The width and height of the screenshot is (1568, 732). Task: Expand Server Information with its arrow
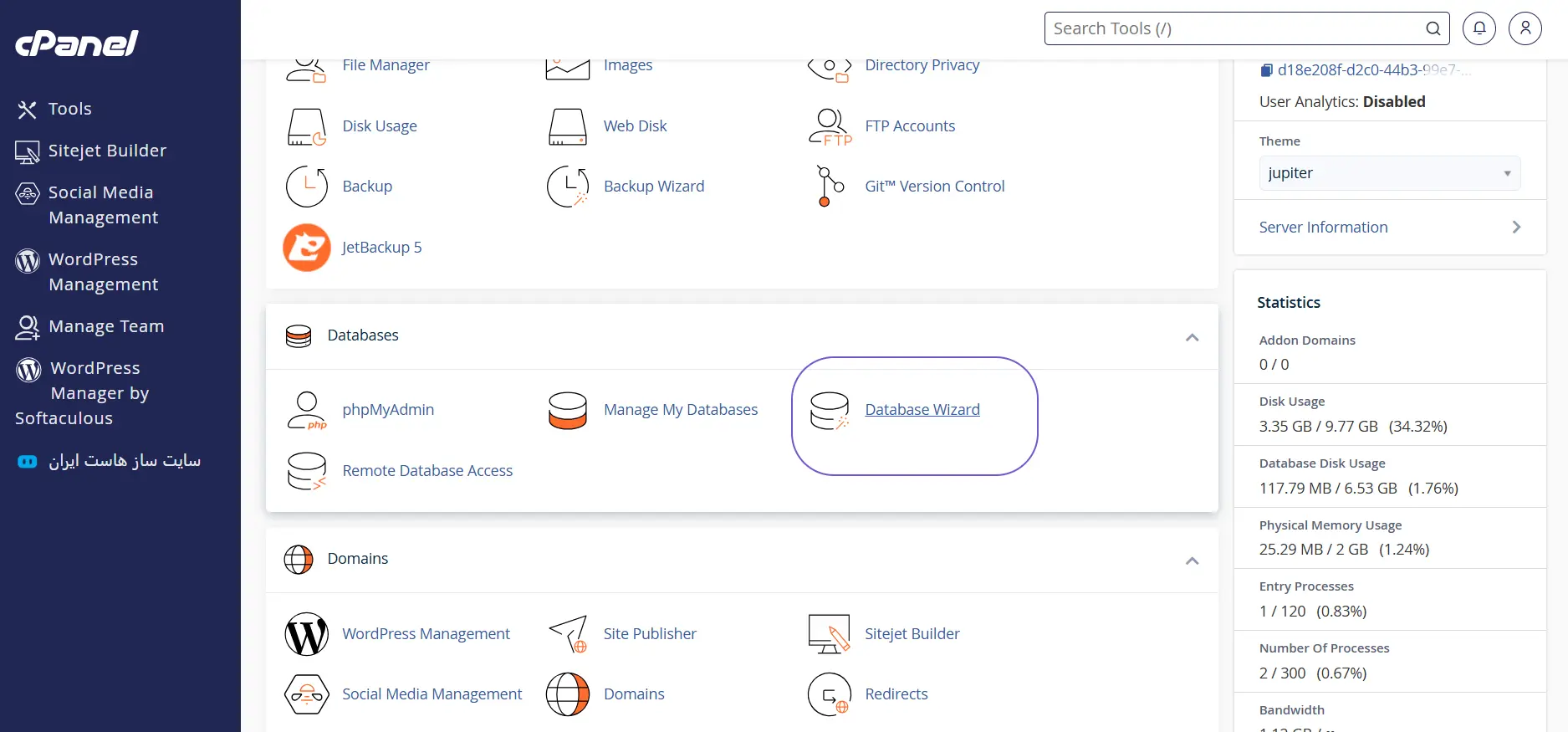(1517, 228)
